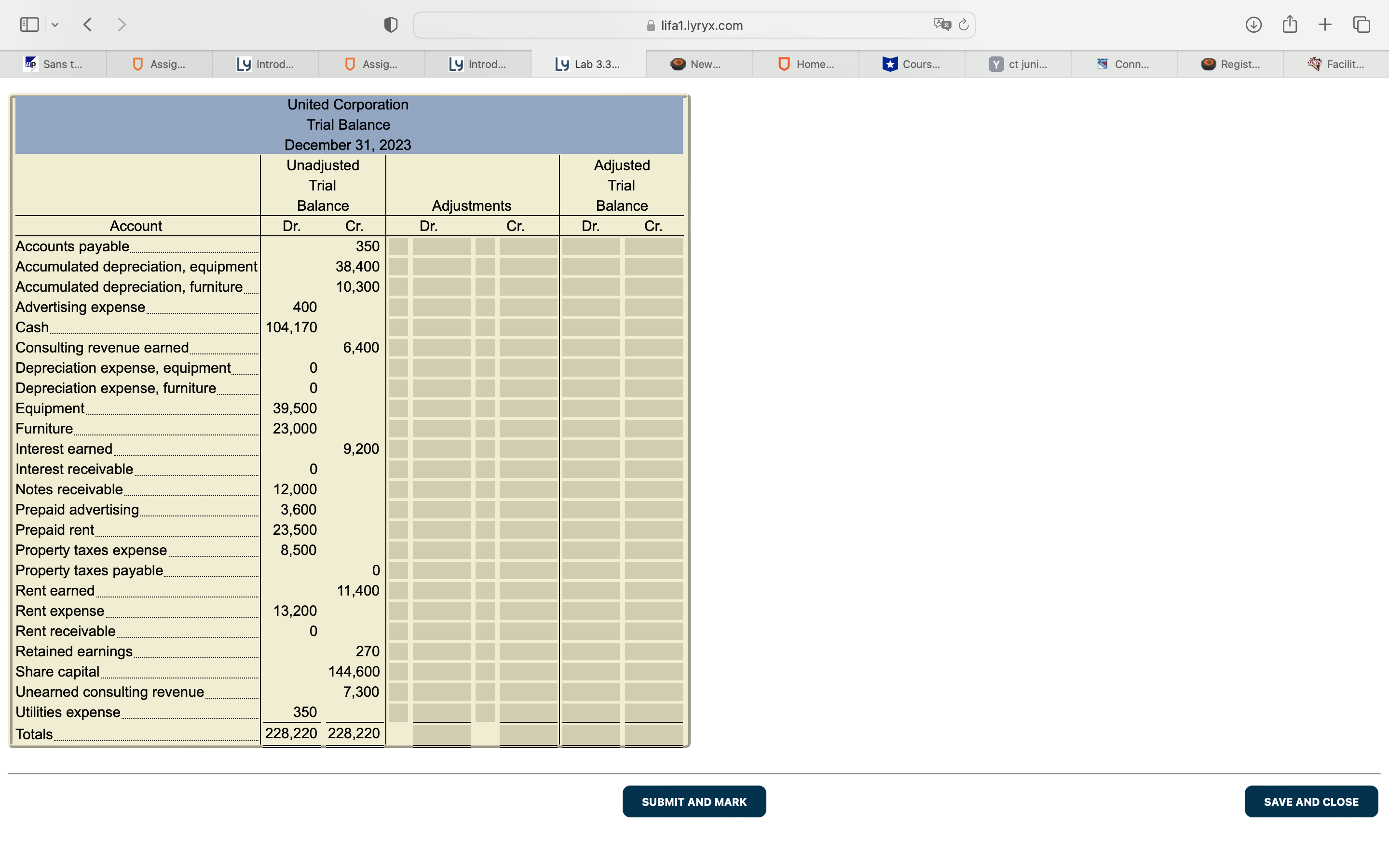Click the privacy shield icon
The height and width of the screenshot is (868, 1389).
tap(391, 25)
